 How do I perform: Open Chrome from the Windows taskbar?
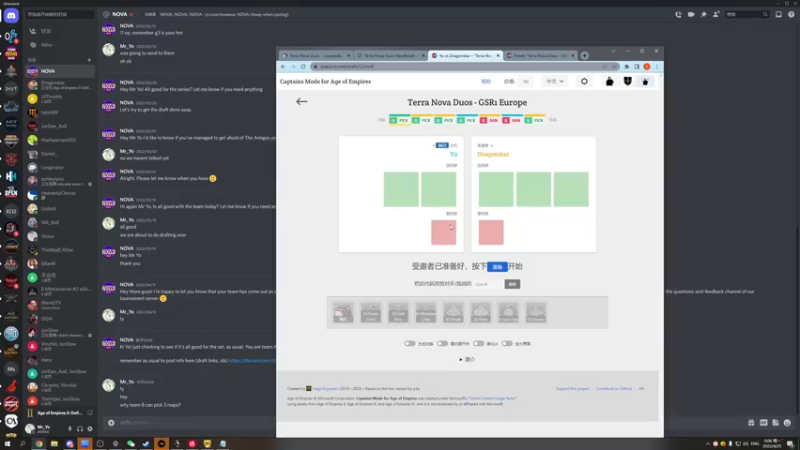[39, 444]
